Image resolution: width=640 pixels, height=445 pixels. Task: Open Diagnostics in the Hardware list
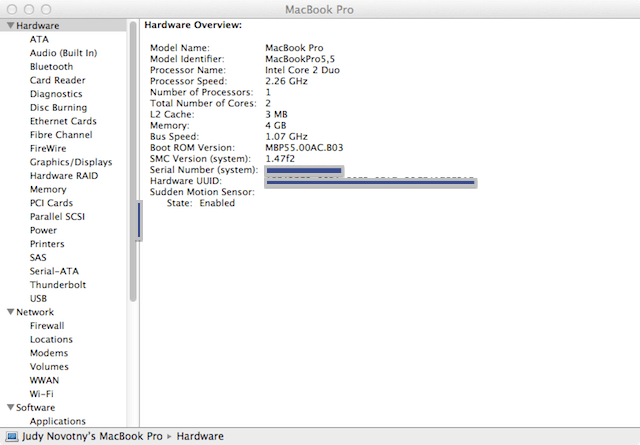point(56,94)
